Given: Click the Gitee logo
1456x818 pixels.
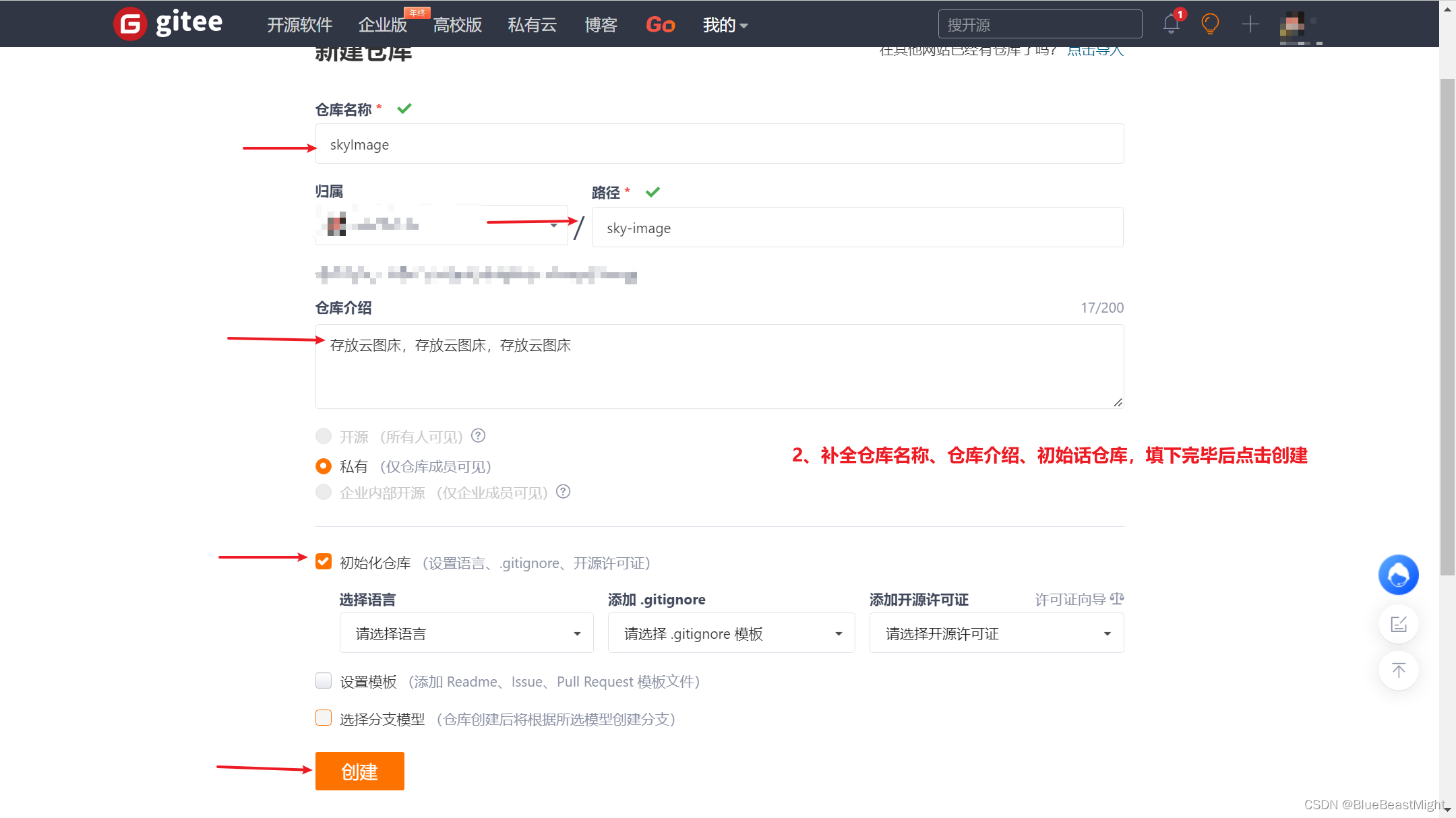Looking at the screenshot, I should coord(167,23).
